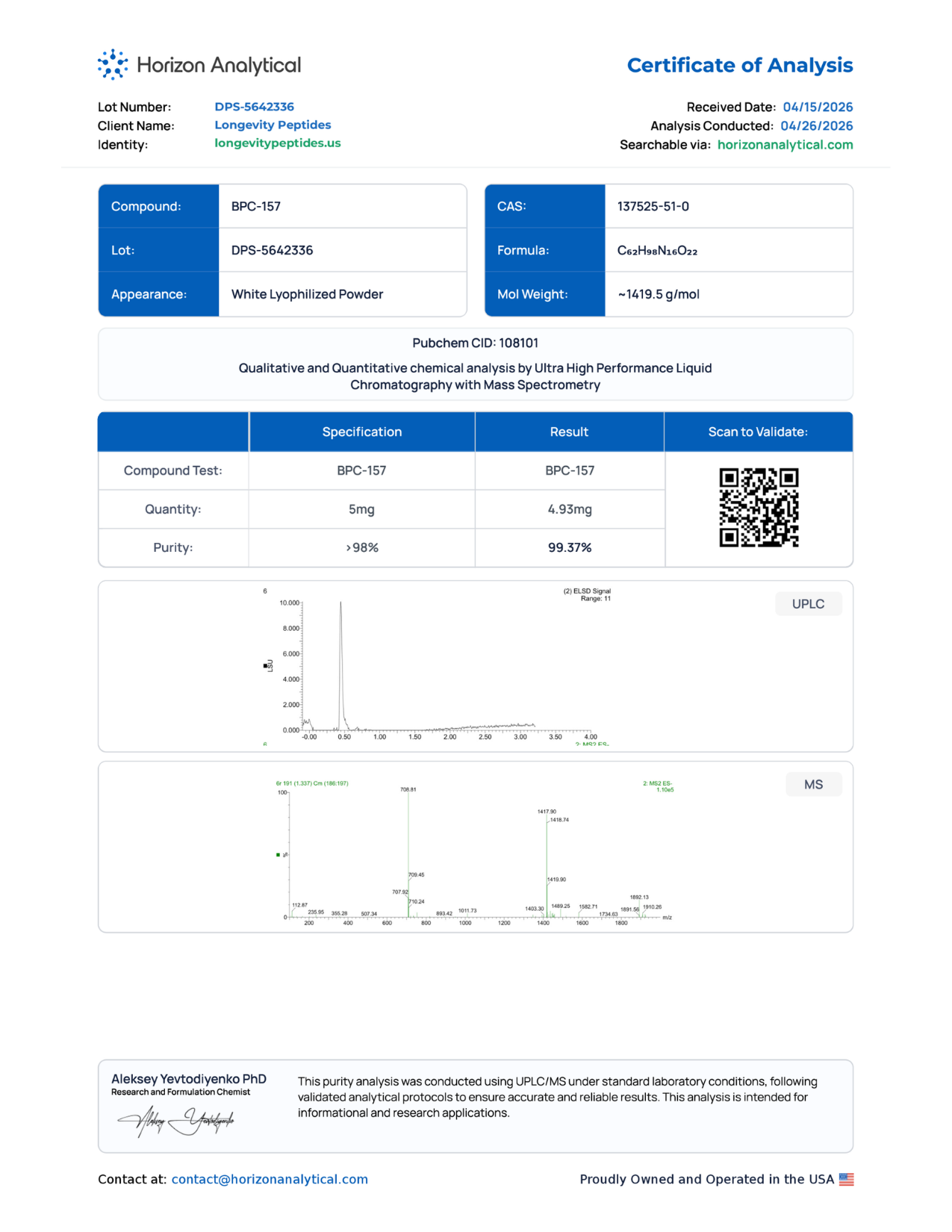Viewport: 952px width, 1232px height.
Task: Click Proudly Owned and Operated text
Action: coord(706,1180)
